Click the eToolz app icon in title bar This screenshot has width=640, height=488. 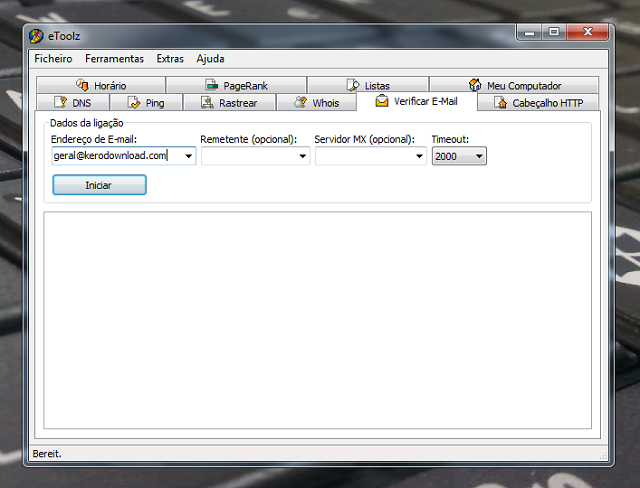(36, 36)
